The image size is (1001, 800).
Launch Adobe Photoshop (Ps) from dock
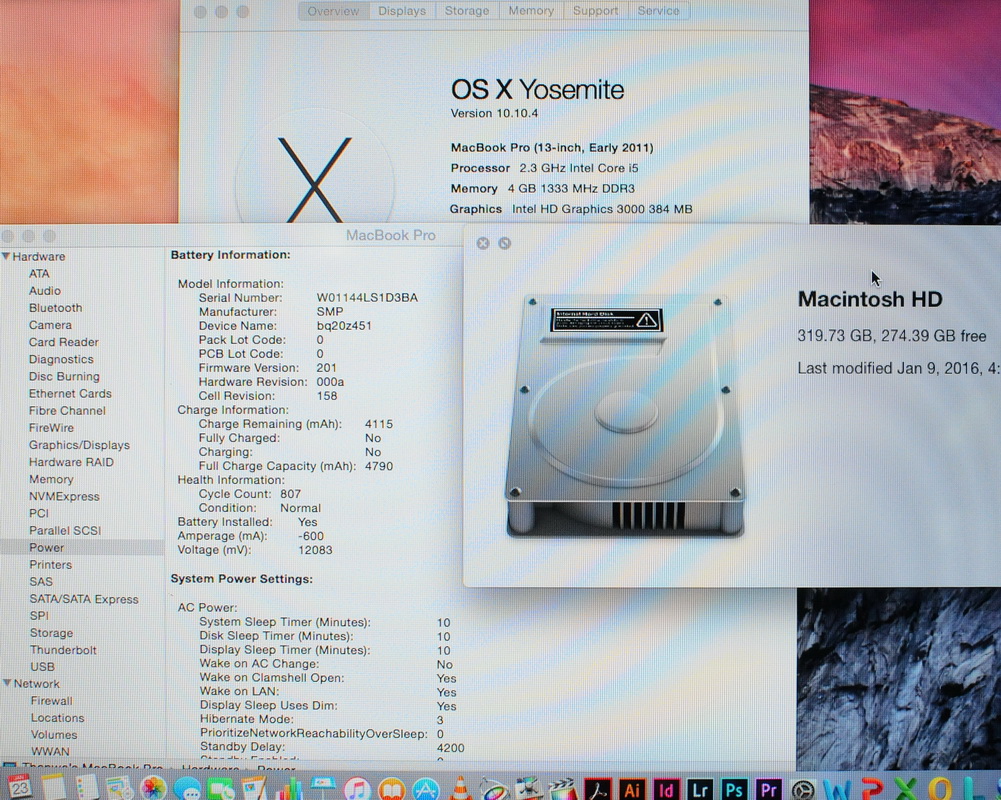click(734, 789)
